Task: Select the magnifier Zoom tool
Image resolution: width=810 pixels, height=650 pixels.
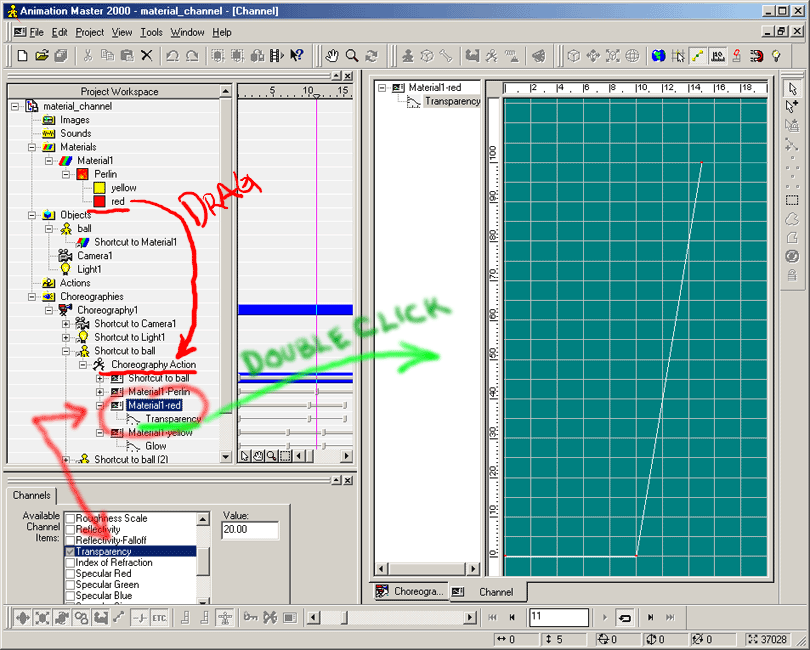Action: point(352,56)
